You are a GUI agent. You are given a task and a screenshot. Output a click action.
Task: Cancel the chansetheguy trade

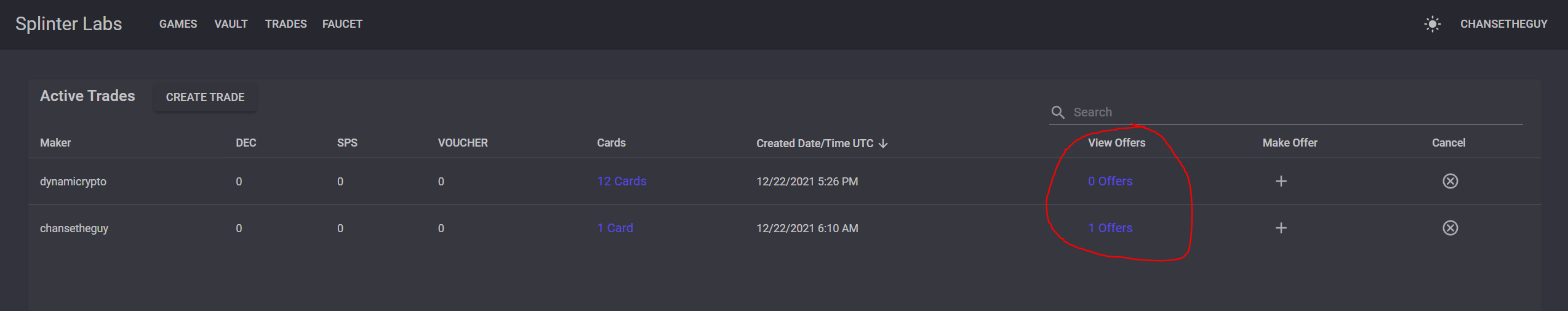tap(1450, 228)
